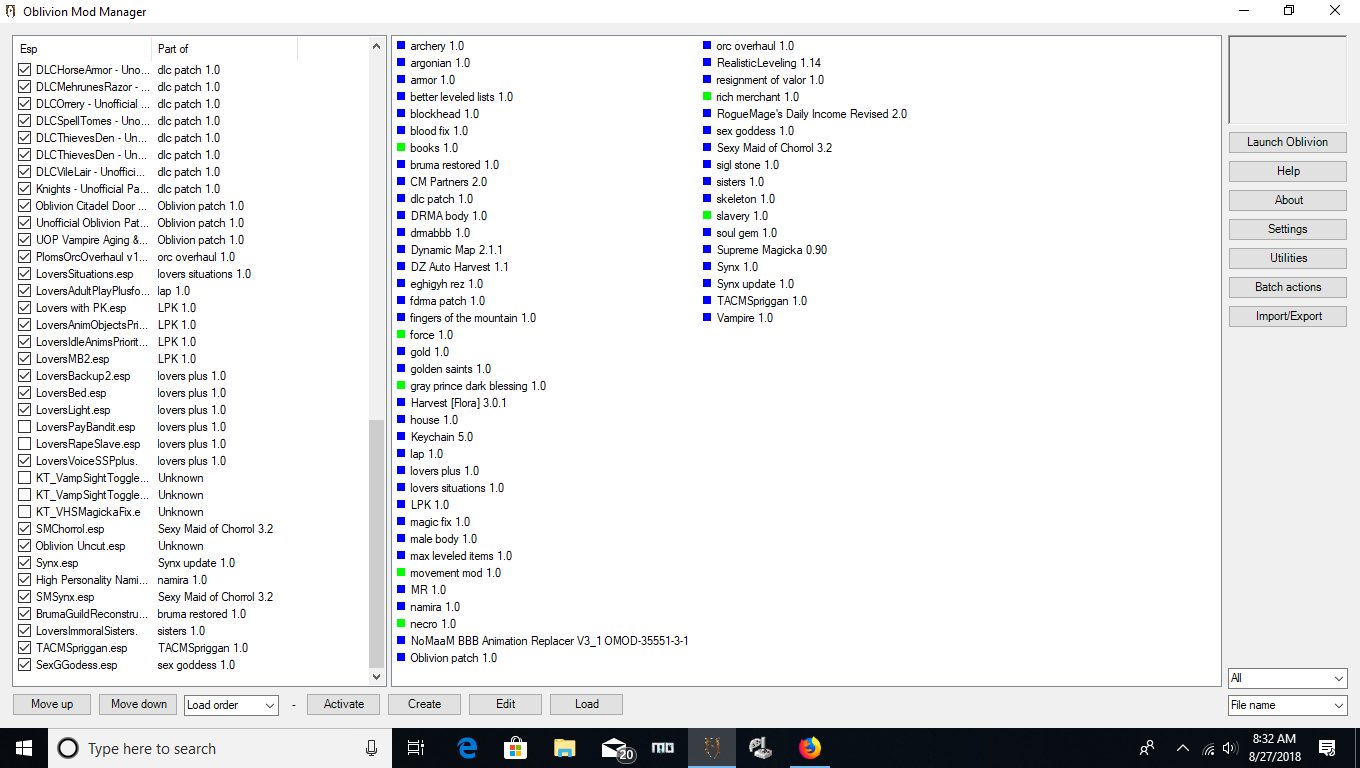Click the Load button
Screen dimensions: 1360x768
(586, 704)
